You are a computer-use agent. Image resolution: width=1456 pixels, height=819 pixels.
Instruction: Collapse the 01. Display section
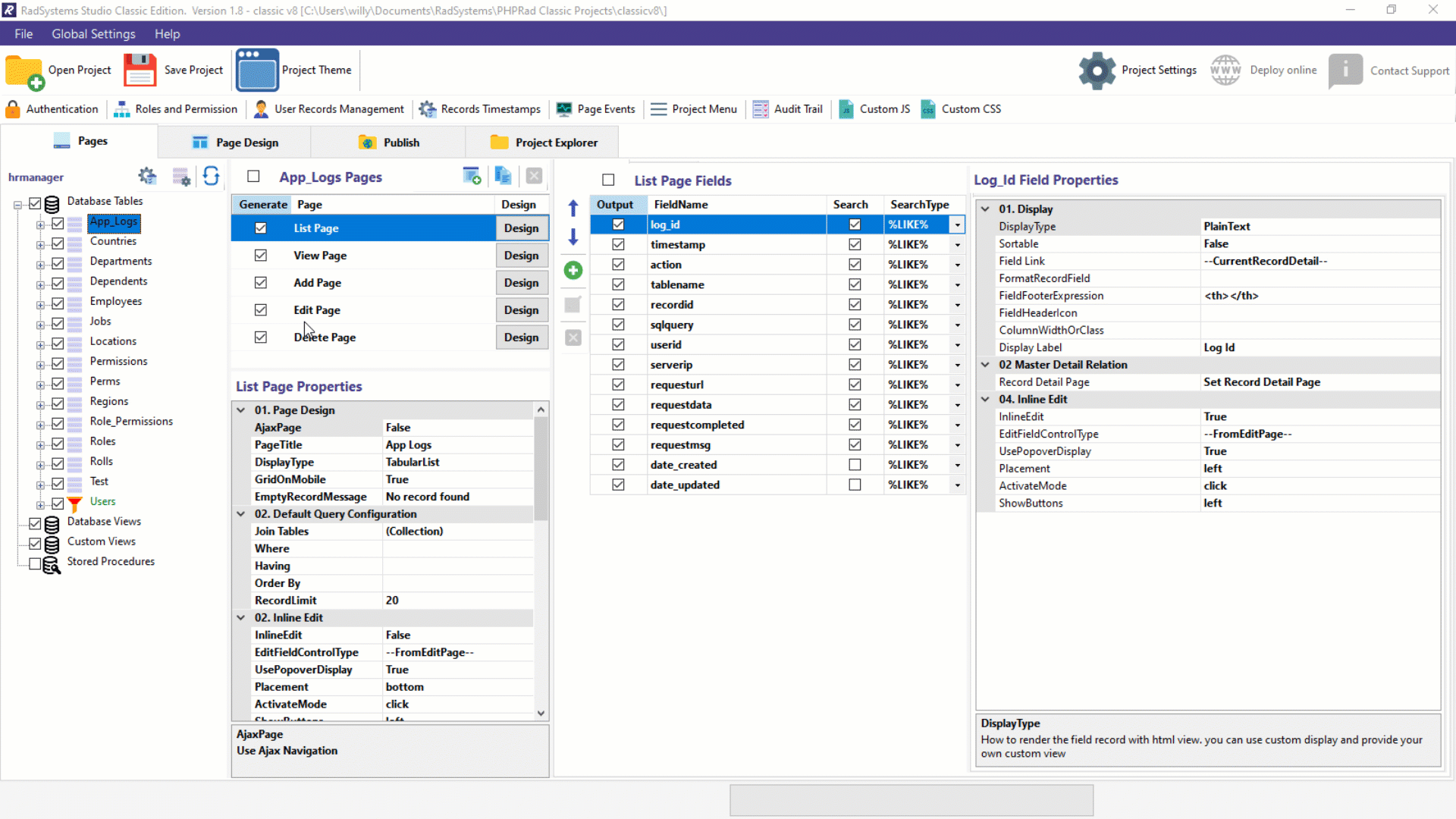[985, 209]
